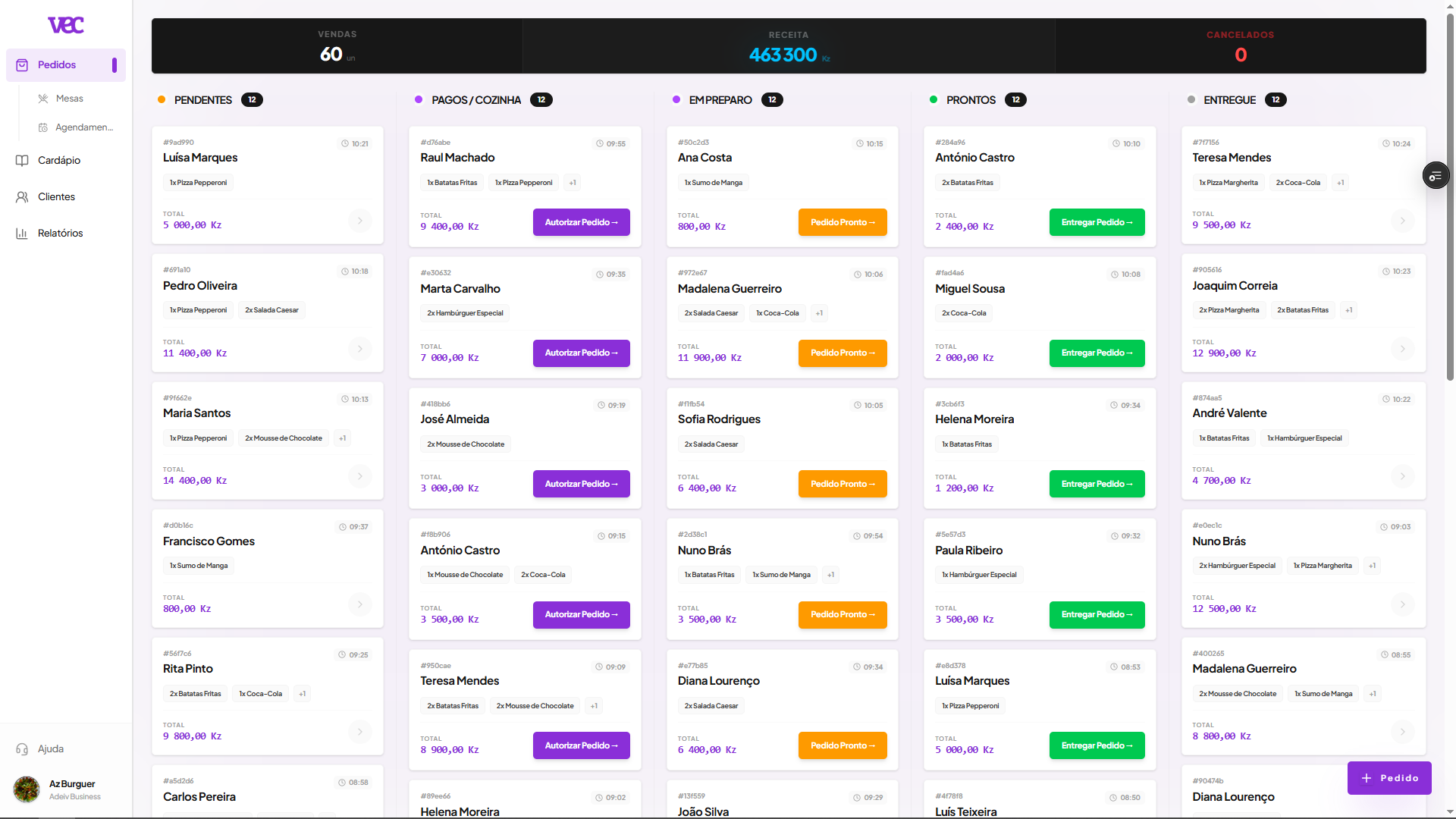The height and width of the screenshot is (819, 1456).
Task: Open arrow on Rita Pinto pending order
Action: point(360,732)
